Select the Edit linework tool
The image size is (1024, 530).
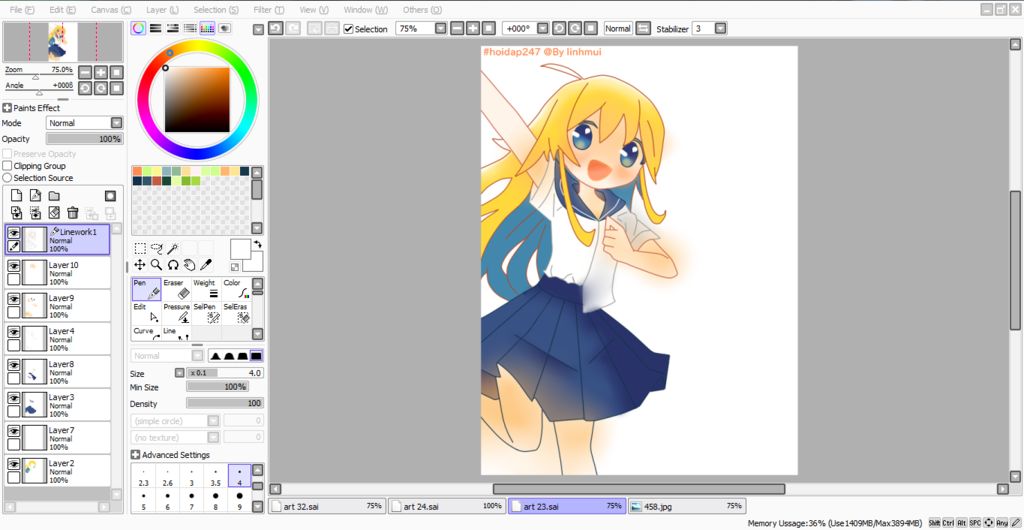(x=146, y=313)
